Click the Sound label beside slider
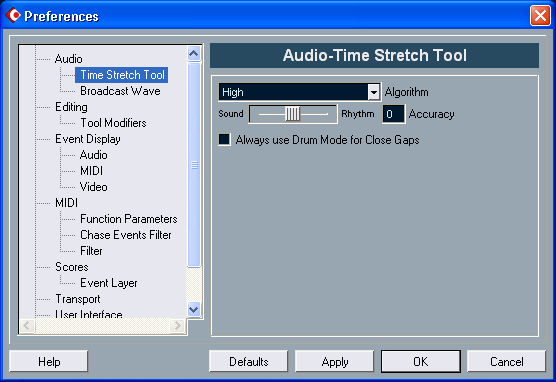Viewport: 556px width, 382px height. 231,114
